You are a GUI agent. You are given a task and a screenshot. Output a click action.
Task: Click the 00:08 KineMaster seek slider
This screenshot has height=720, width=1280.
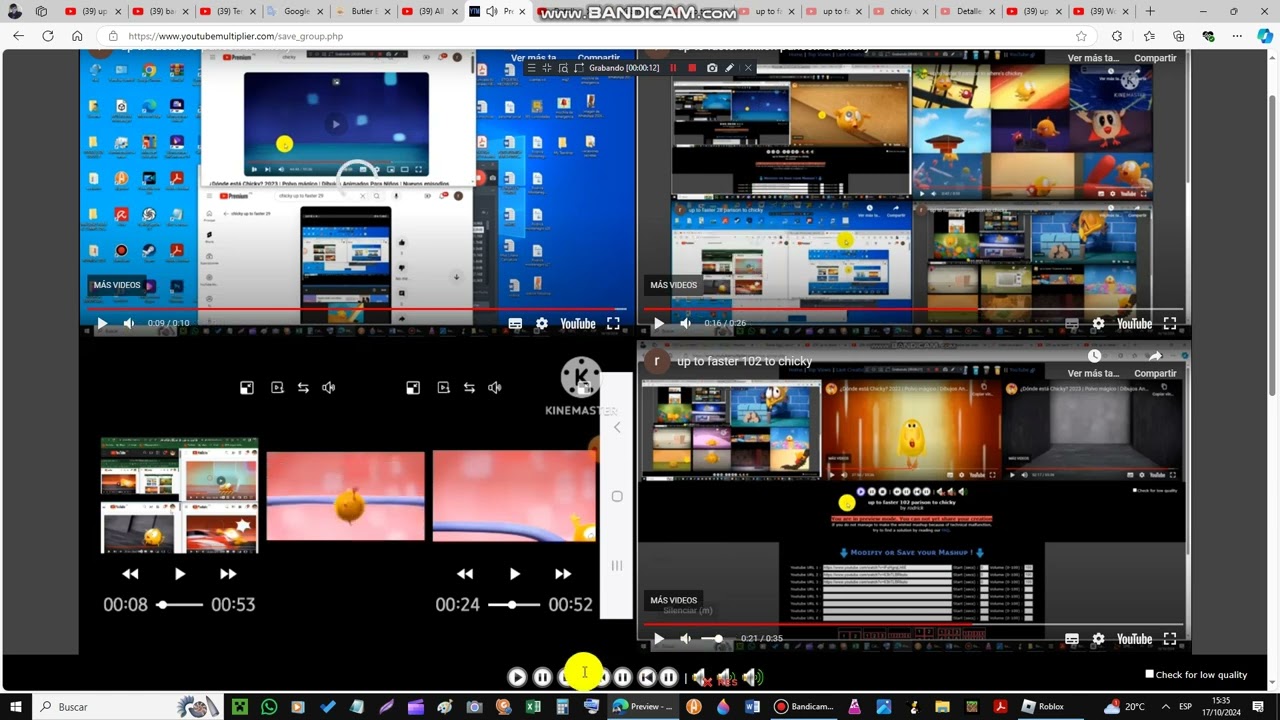tap(180, 604)
